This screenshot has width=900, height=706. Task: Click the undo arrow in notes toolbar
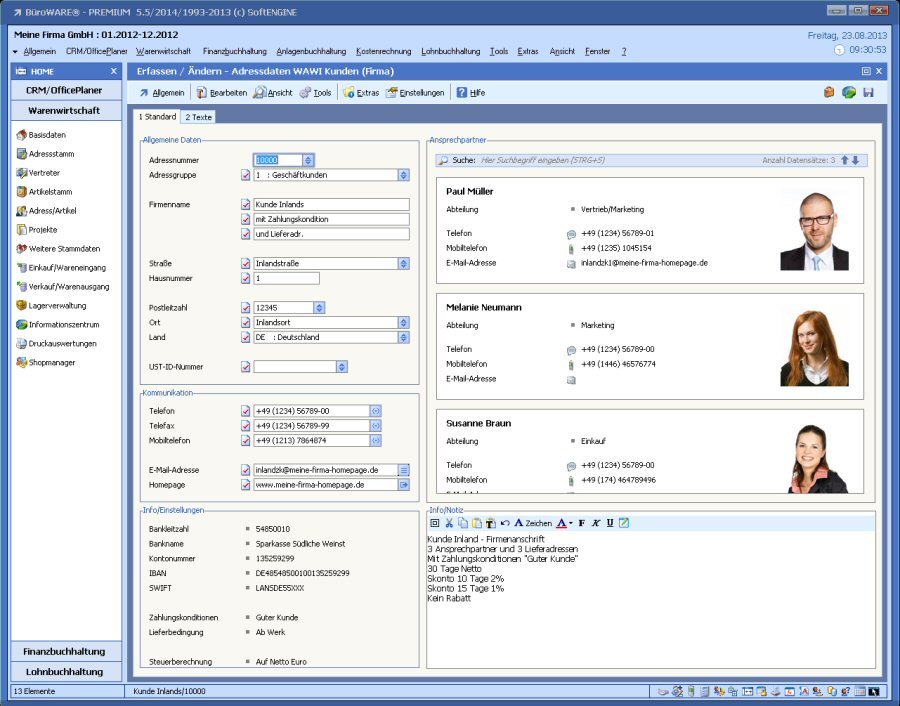click(505, 523)
